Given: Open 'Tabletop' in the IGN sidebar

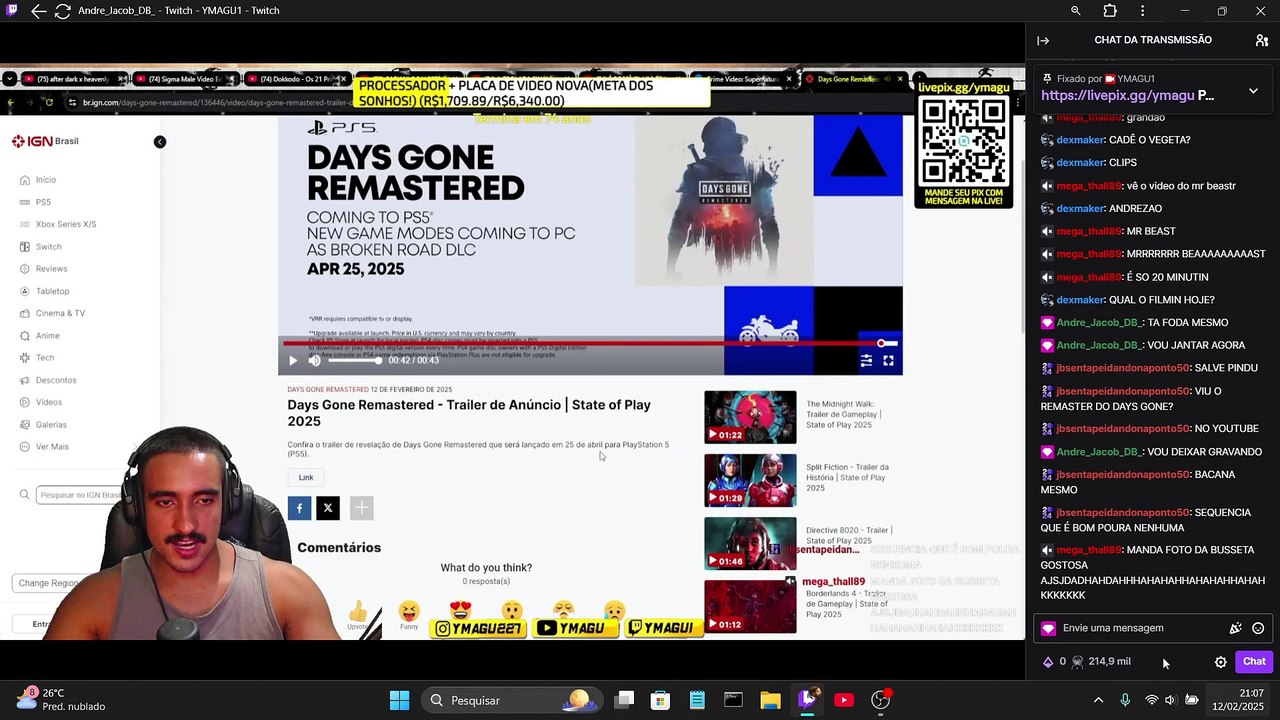Looking at the screenshot, I should 53,291.
